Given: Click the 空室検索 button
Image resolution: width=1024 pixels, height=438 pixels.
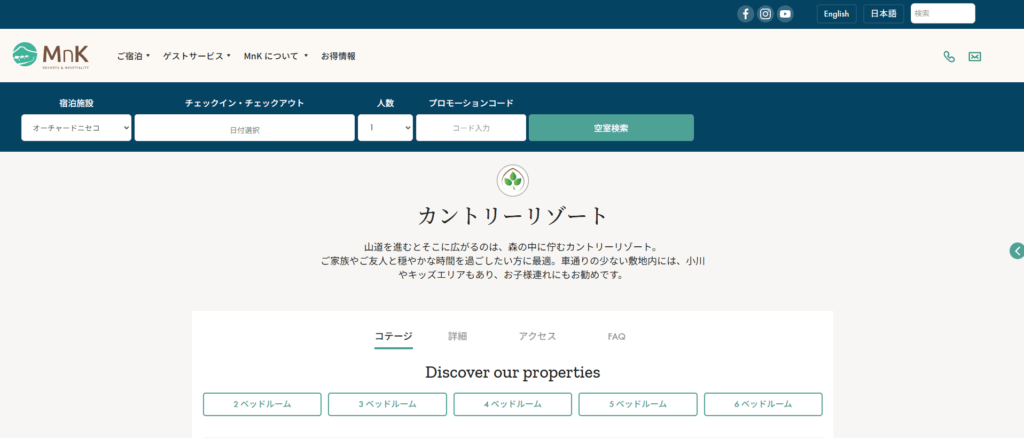Looking at the screenshot, I should tap(611, 128).
